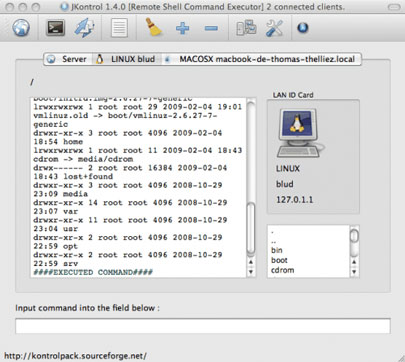This screenshot has height=362, width=405.
Task: Click the command input field
Action: [203, 326]
